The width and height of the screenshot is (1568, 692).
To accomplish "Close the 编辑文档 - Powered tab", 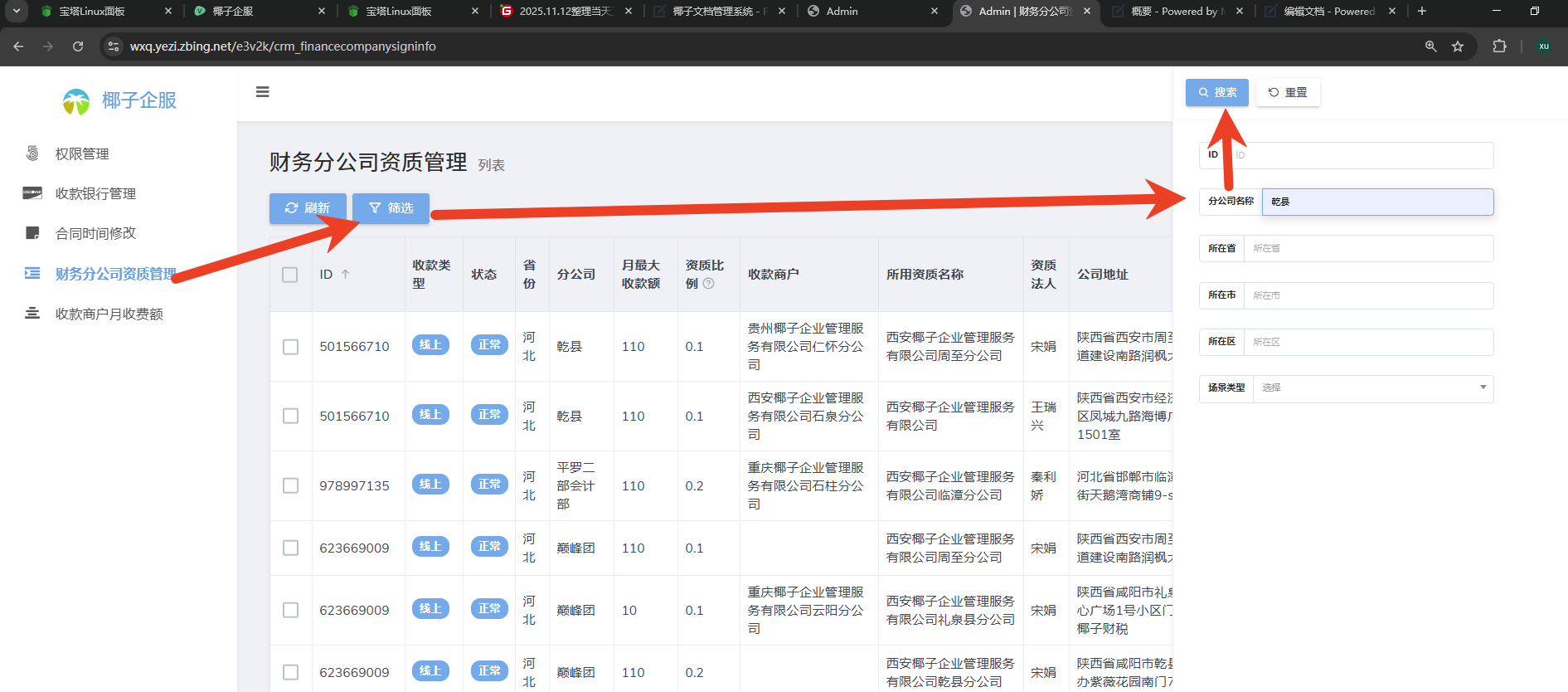I will 1392,11.
